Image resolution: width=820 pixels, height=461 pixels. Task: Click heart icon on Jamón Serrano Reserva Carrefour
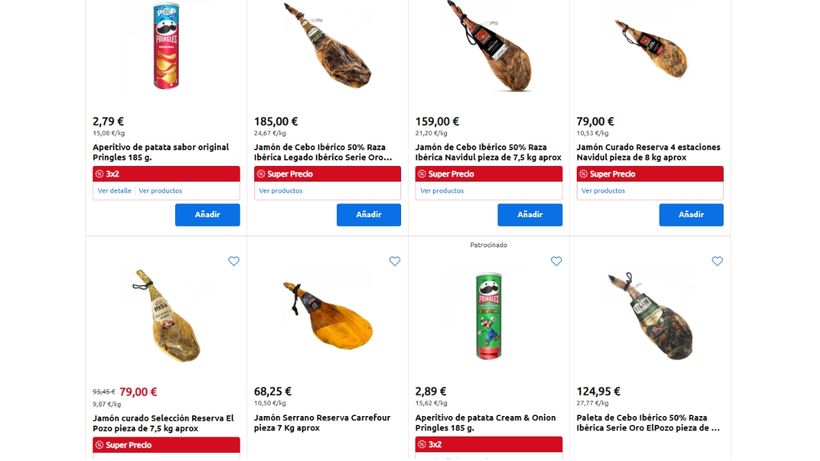(395, 261)
